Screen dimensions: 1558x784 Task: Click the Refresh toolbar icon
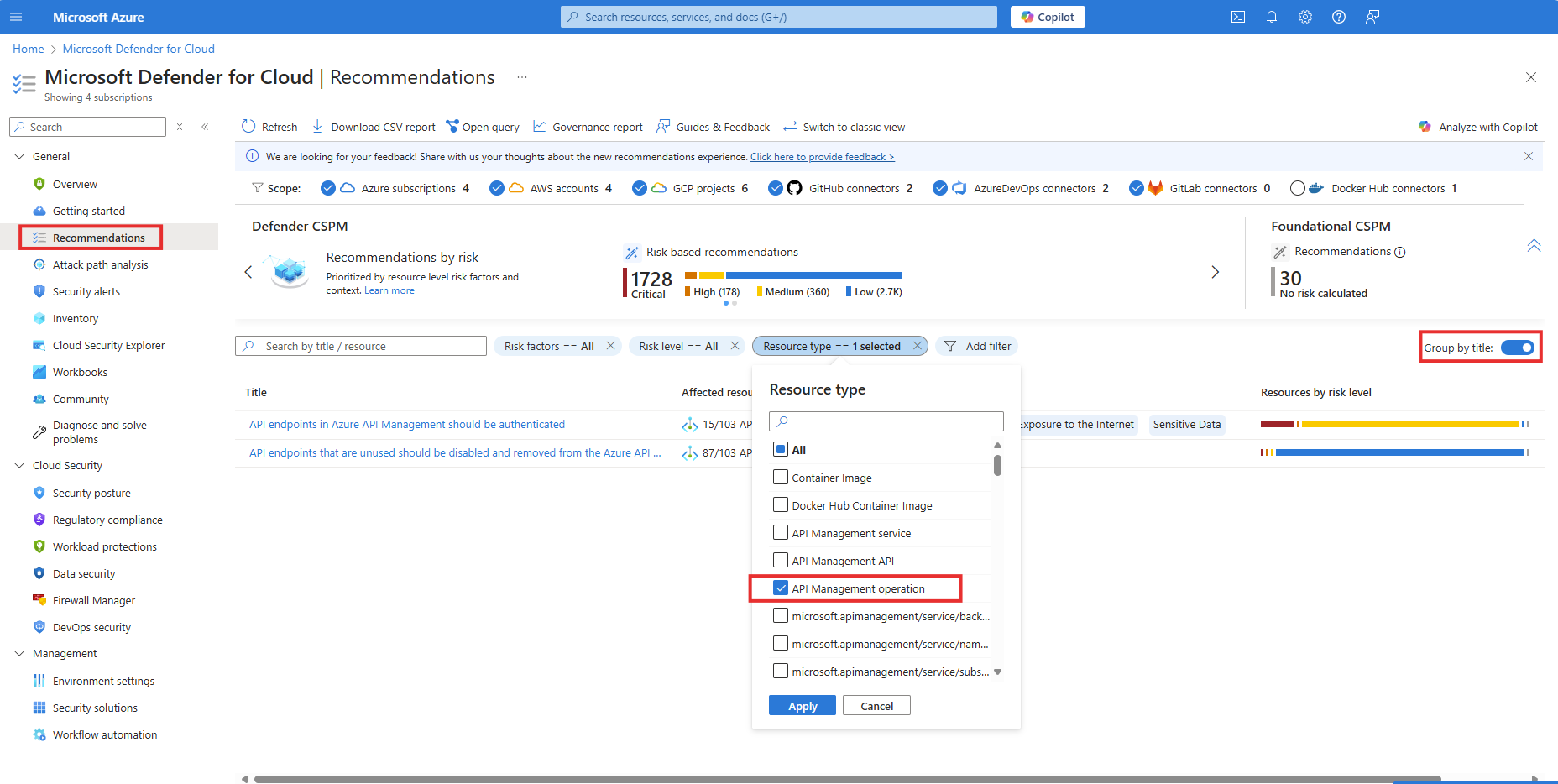pyautogui.click(x=248, y=127)
